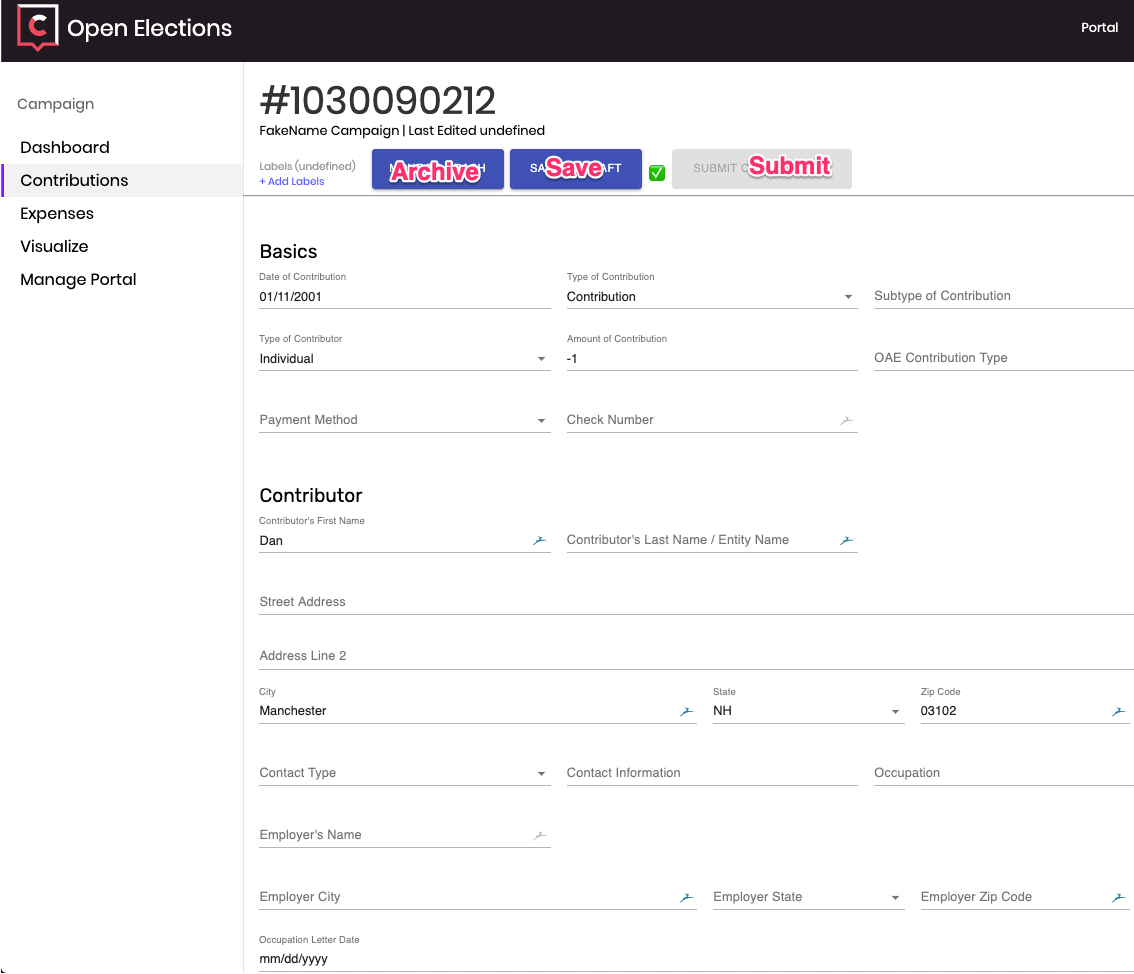Click the Contact Information field

tap(712, 773)
